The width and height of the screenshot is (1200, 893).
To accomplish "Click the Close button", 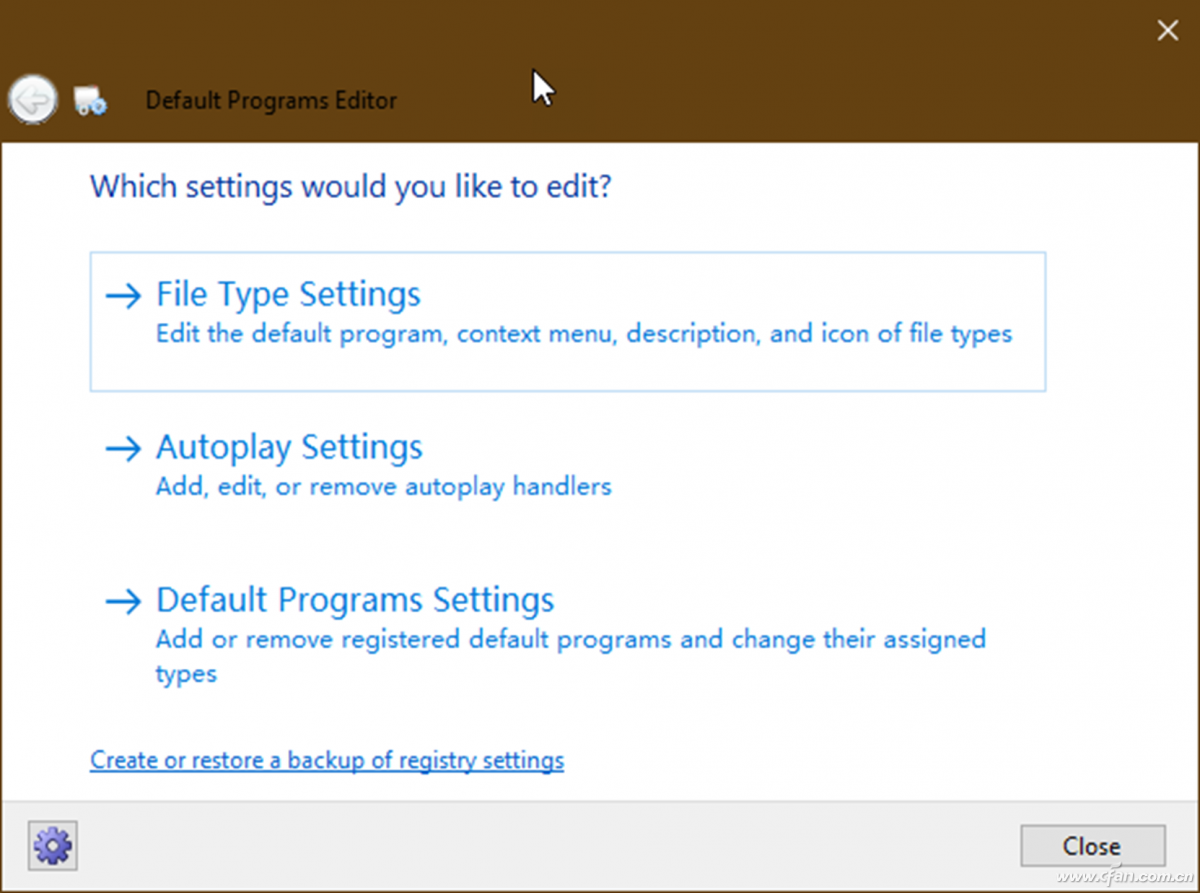I will [1092, 846].
